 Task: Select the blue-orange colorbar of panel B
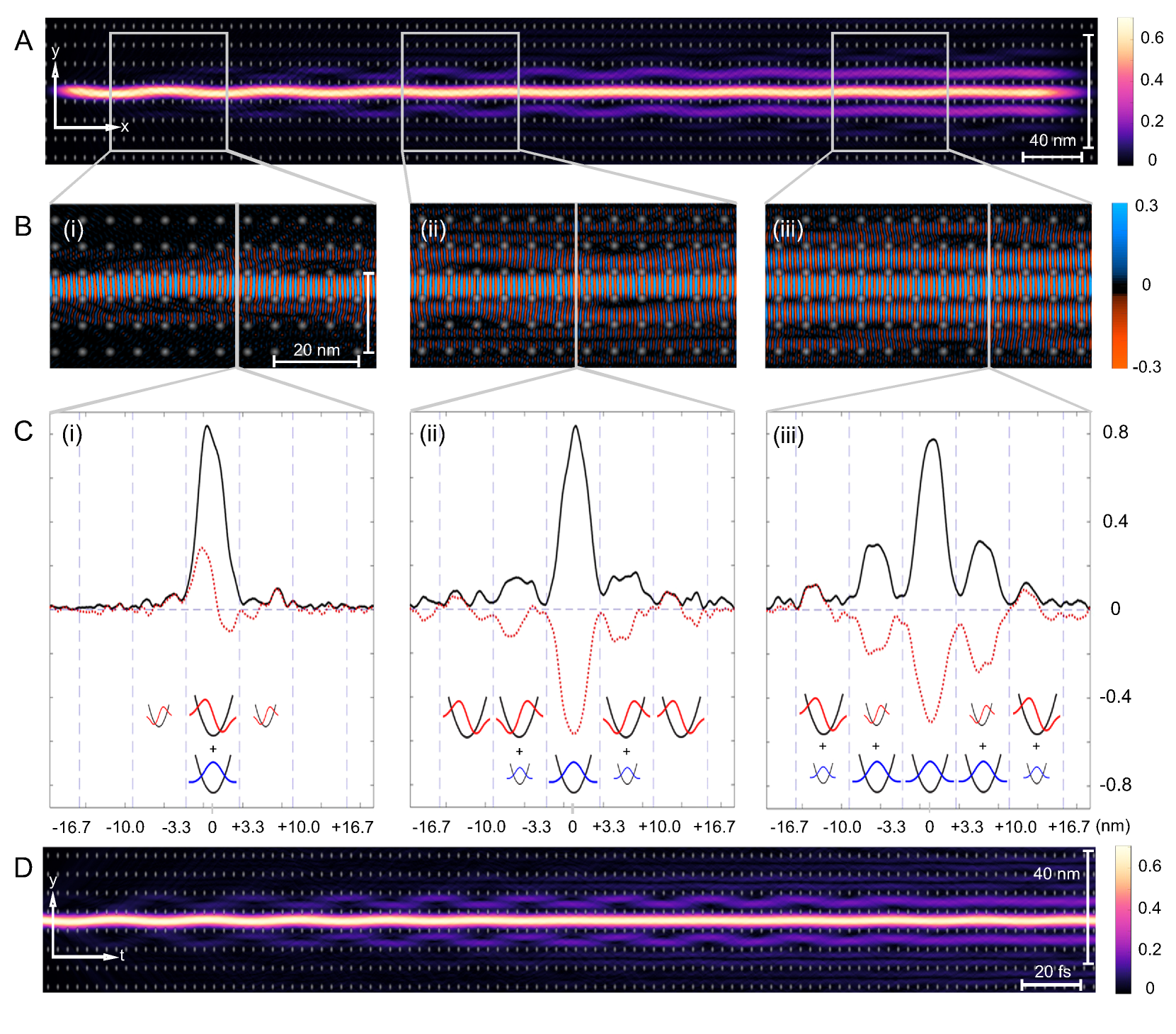(x=1119, y=286)
